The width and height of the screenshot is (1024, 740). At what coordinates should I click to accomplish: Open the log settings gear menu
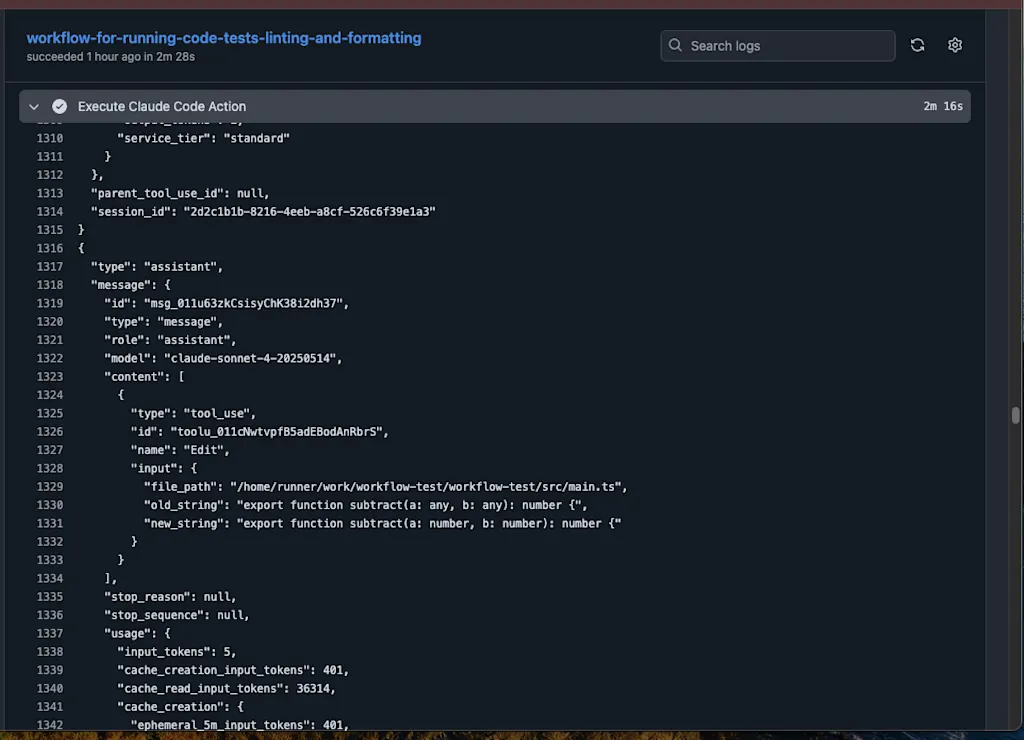(x=955, y=45)
